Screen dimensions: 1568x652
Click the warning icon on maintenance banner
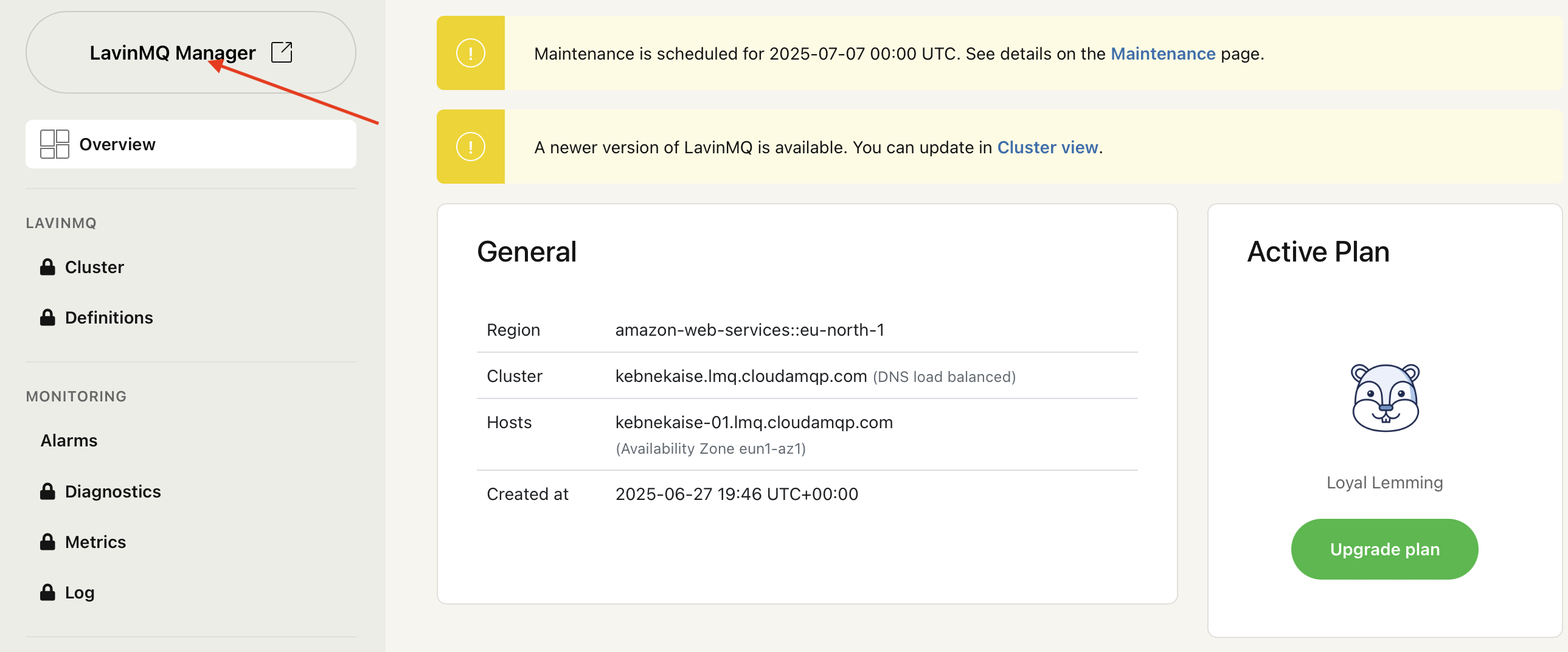point(471,53)
